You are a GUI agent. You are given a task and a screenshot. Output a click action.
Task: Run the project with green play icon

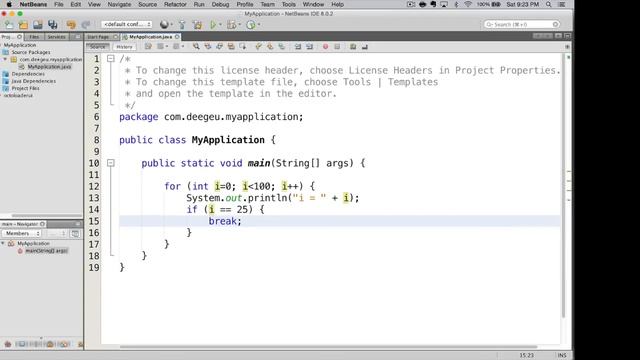click(x=213, y=24)
